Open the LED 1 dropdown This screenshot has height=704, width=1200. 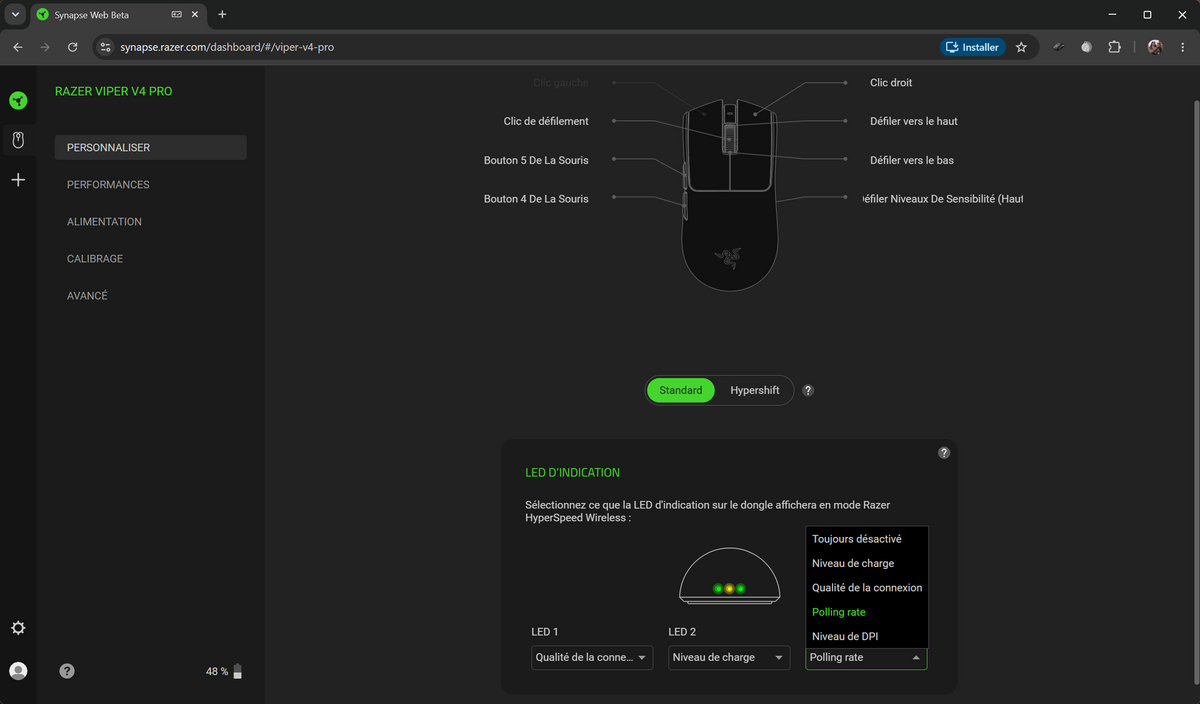tap(592, 658)
